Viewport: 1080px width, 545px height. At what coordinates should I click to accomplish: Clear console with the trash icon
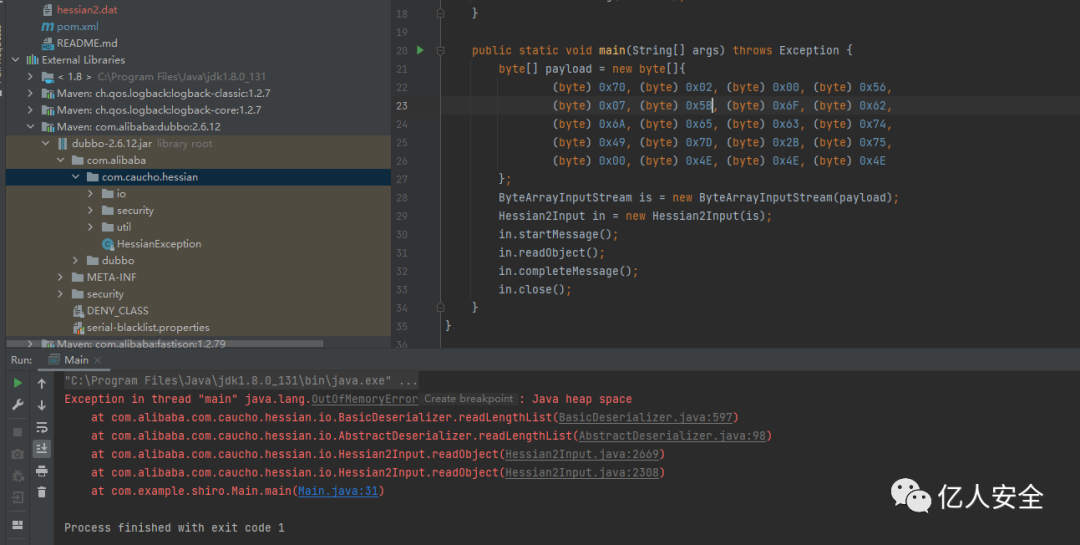point(42,492)
